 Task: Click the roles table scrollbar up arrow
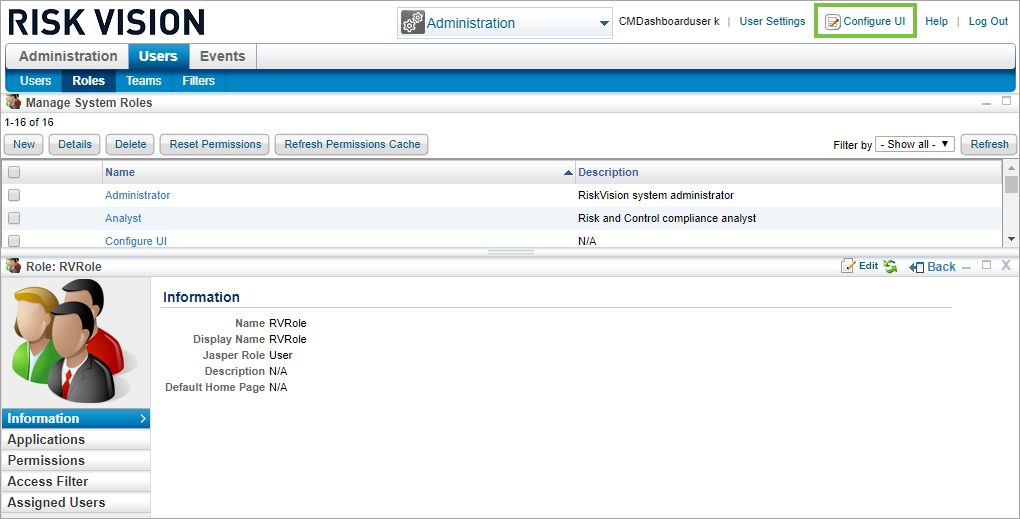pos(1011,168)
